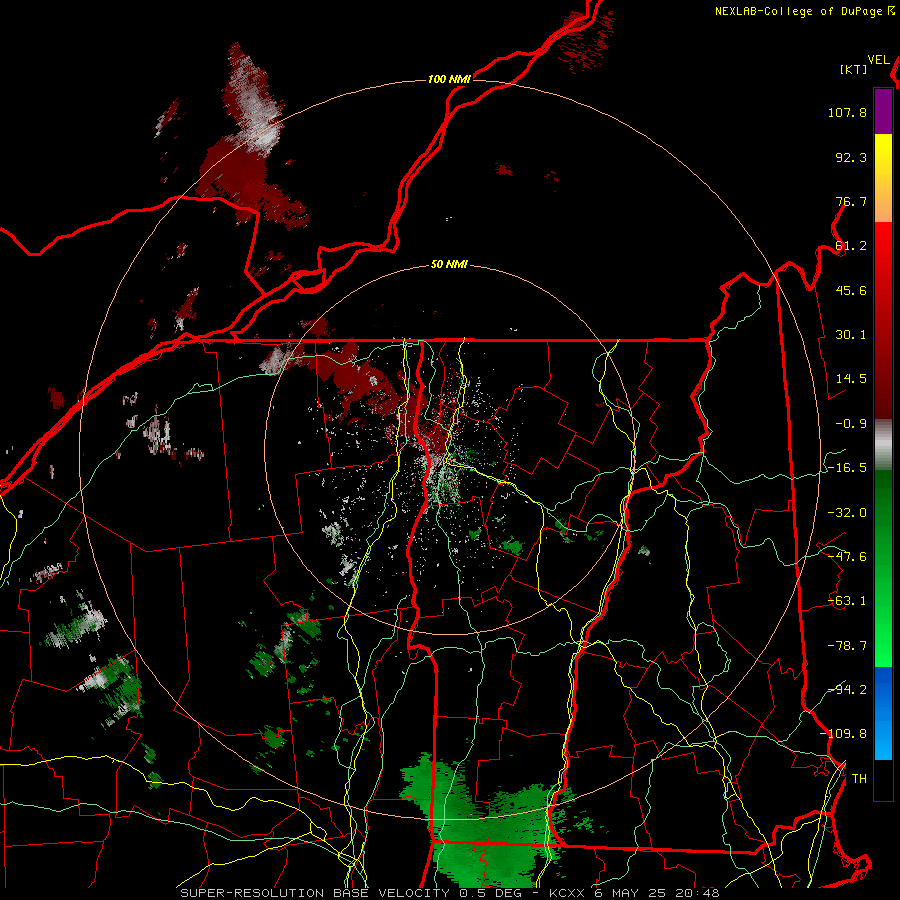Click the -78.7 scale value
The height and width of the screenshot is (900, 900).
(x=847, y=646)
